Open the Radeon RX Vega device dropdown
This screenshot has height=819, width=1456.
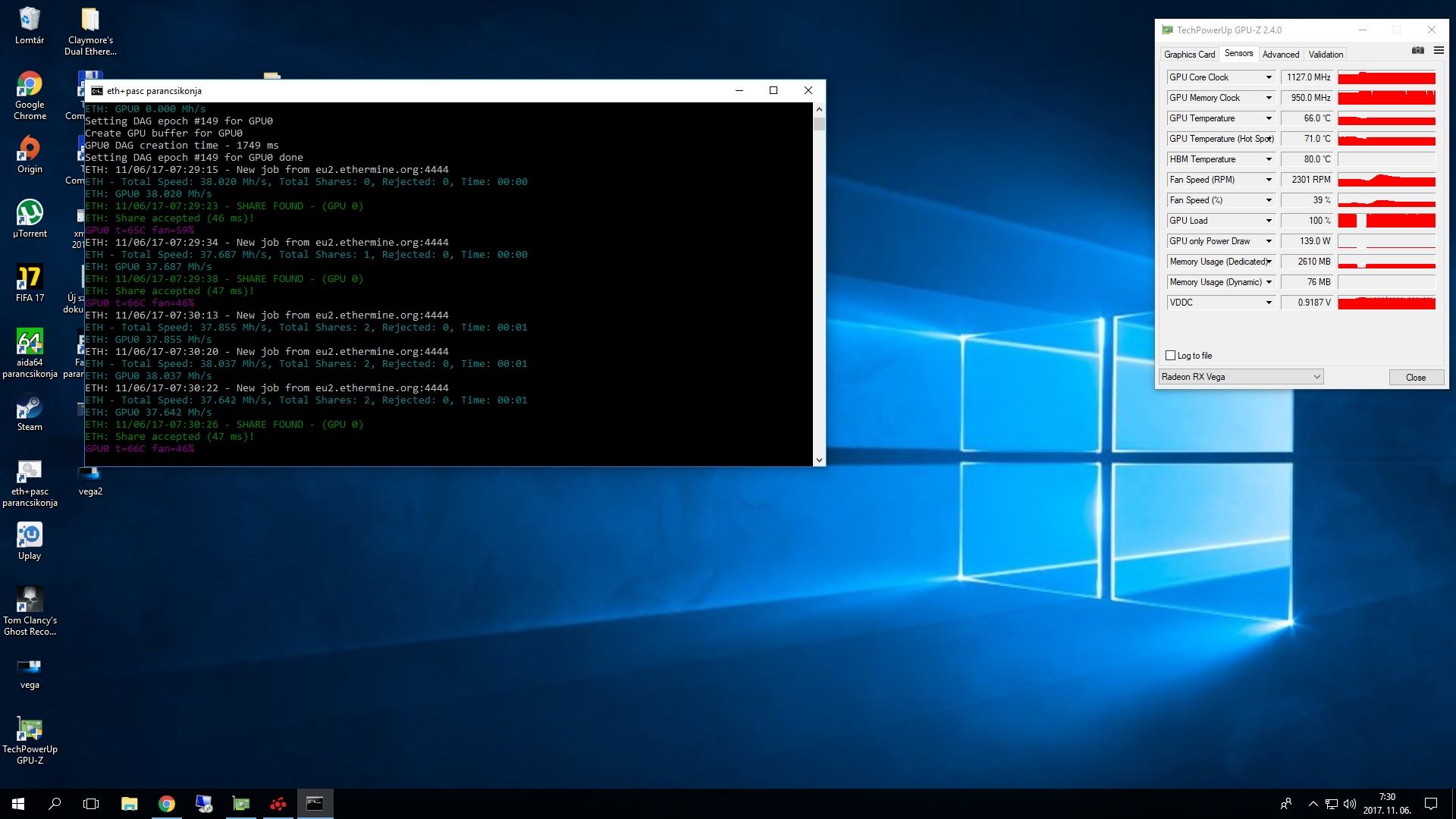coord(1241,377)
